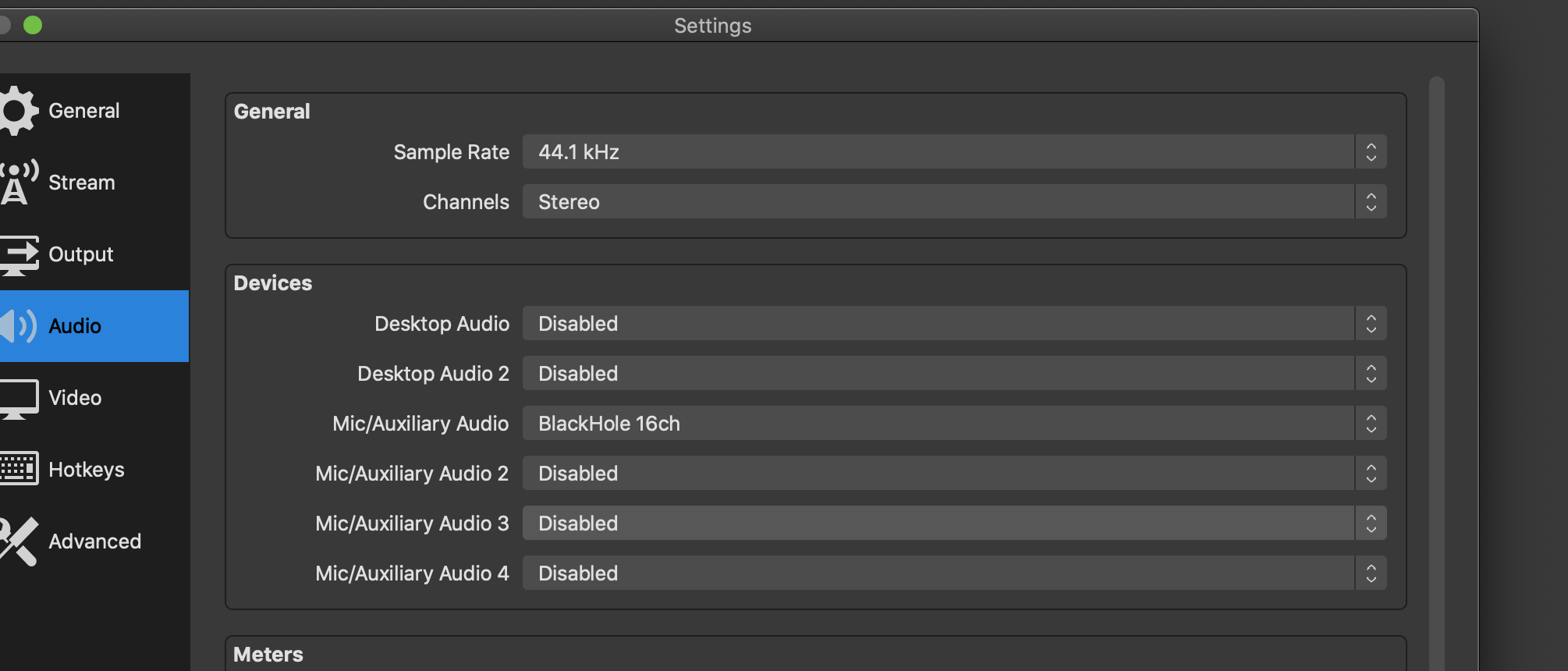Expand the Desktop Audio 2 dropdown
Viewport: 1568px width, 671px height.
point(954,374)
